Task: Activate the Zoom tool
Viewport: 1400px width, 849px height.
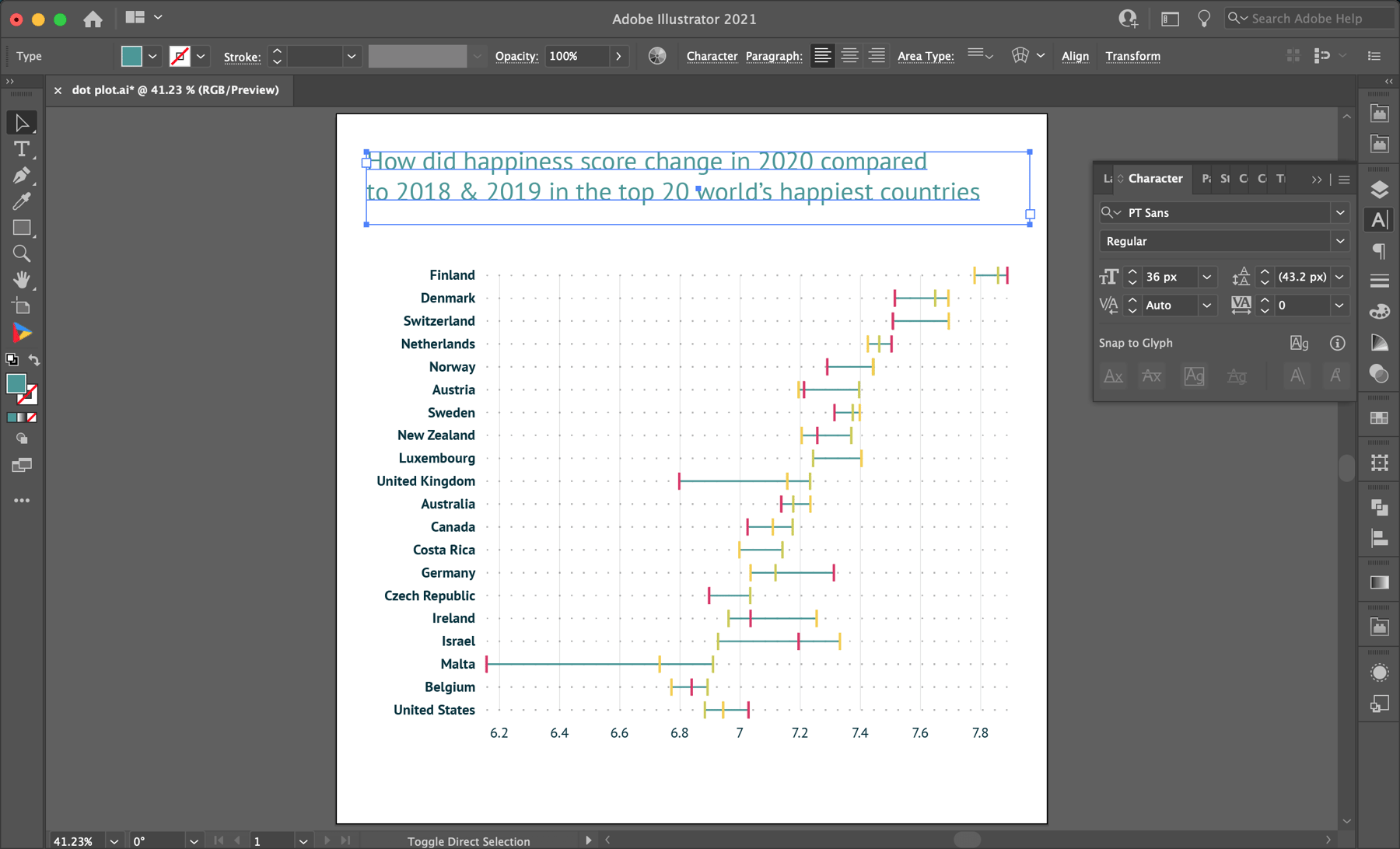Action: [x=22, y=253]
